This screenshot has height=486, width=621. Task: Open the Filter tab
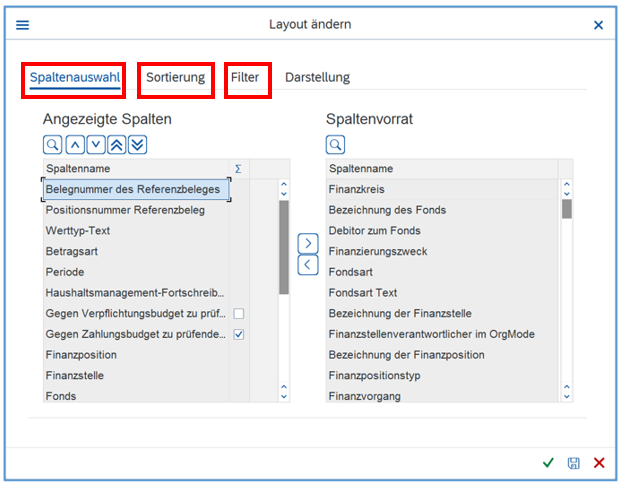click(x=245, y=77)
